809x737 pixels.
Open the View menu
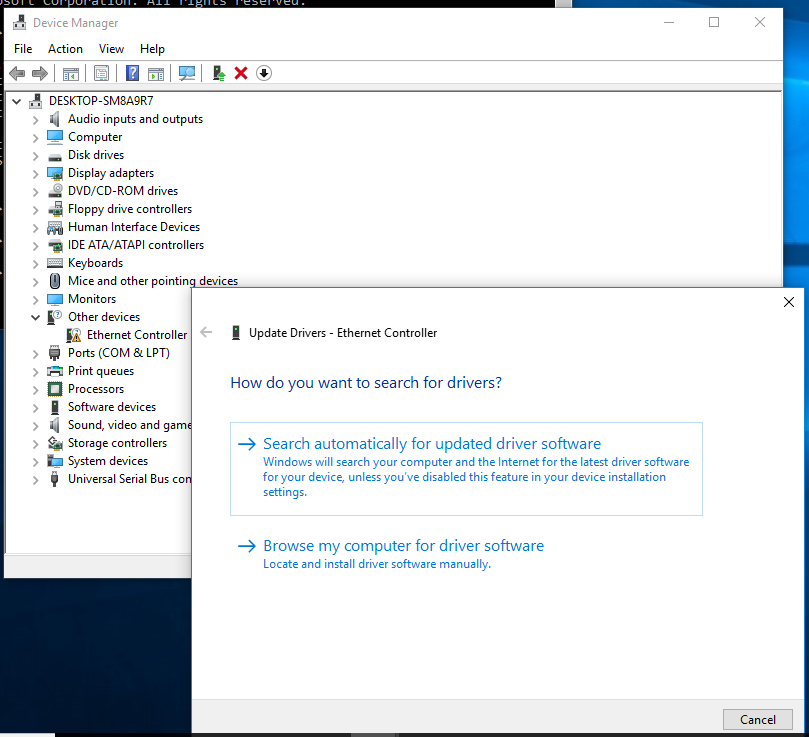(111, 48)
